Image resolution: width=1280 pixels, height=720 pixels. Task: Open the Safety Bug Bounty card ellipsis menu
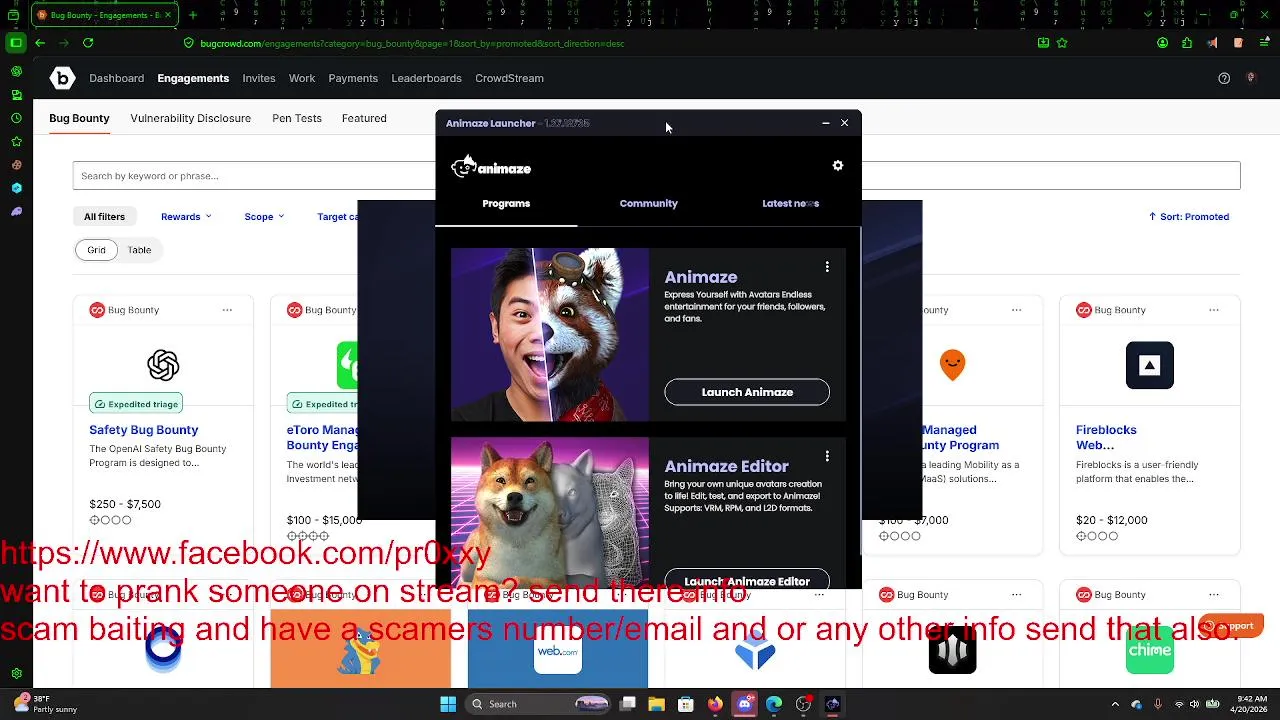(227, 310)
